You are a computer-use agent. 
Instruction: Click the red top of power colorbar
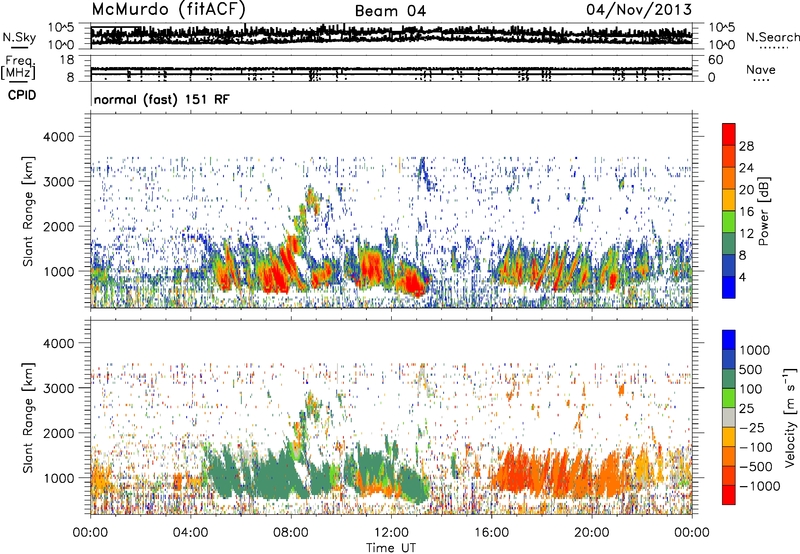point(729,134)
